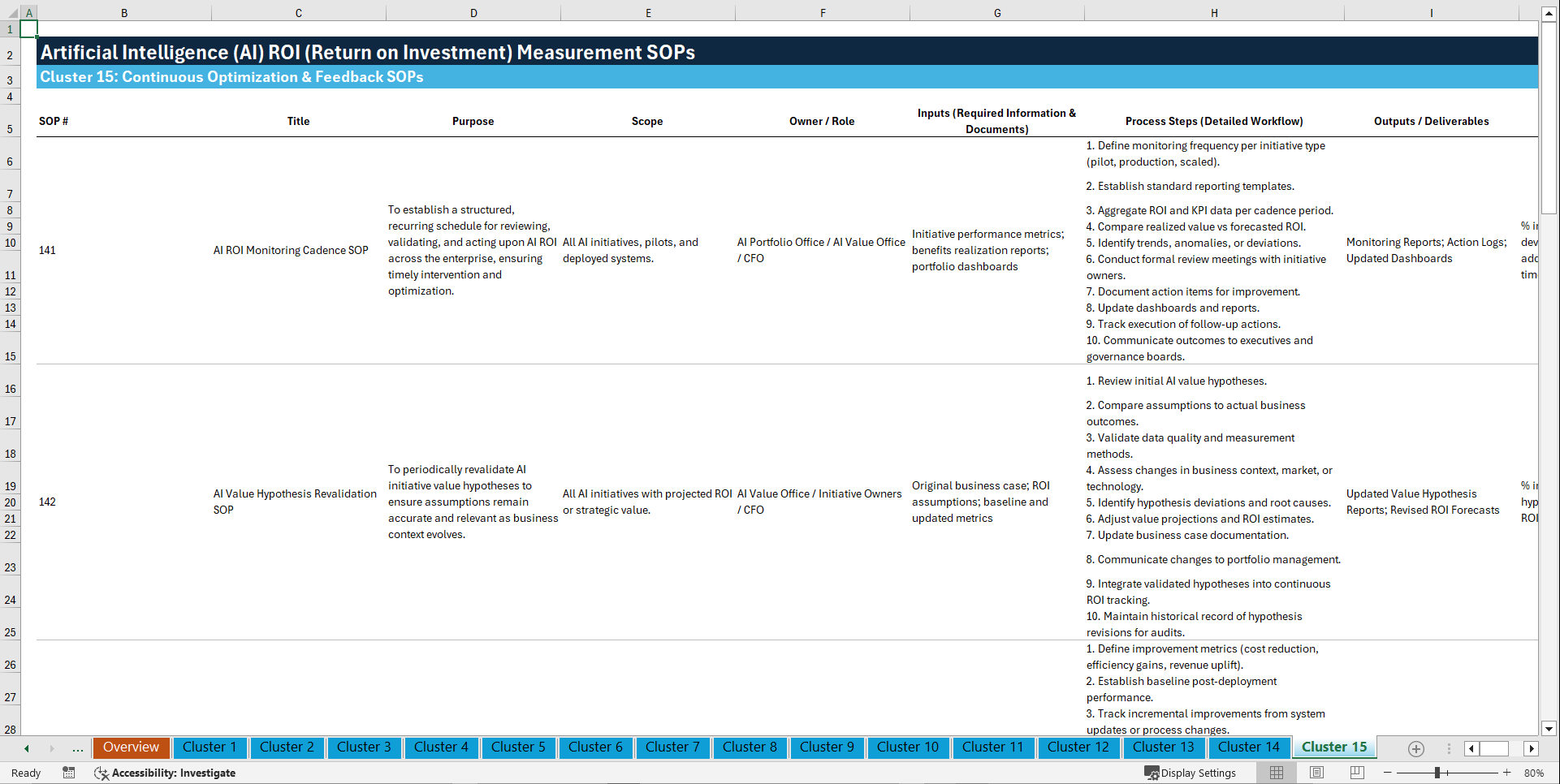Click the scroll-up arrow on vertical scrollbar
1560x784 pixels.
click(x=1549, y=12)
